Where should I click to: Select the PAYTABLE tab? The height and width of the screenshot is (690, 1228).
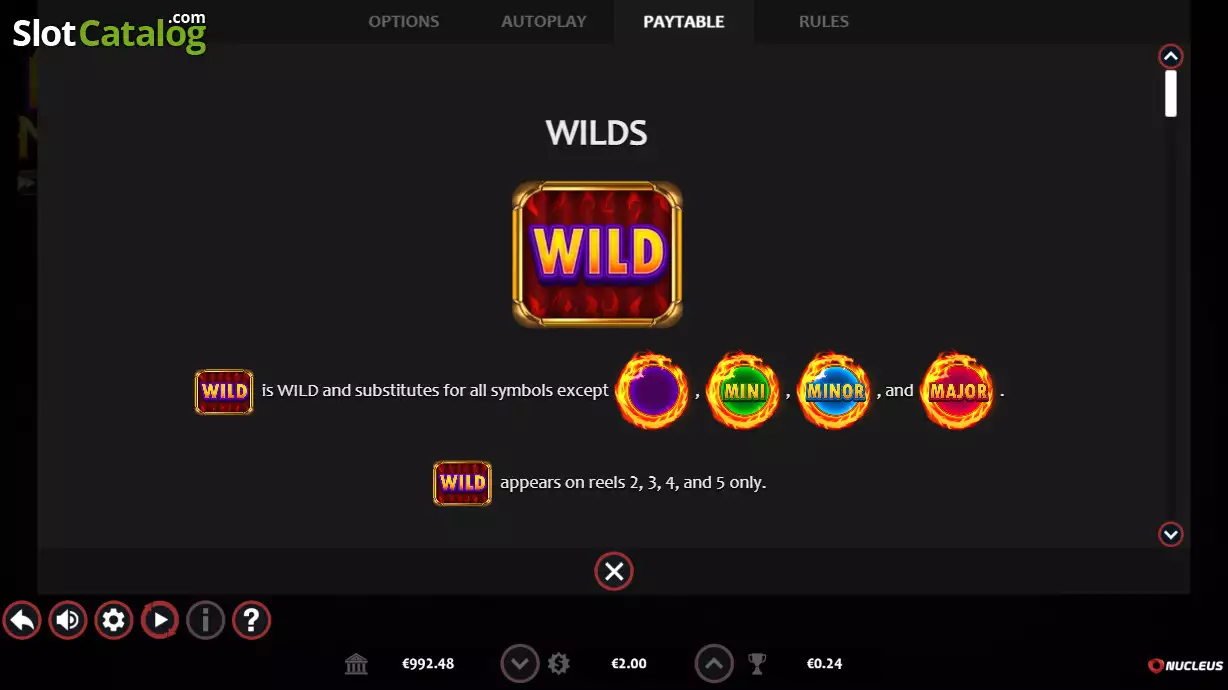(x=684, y=21)
